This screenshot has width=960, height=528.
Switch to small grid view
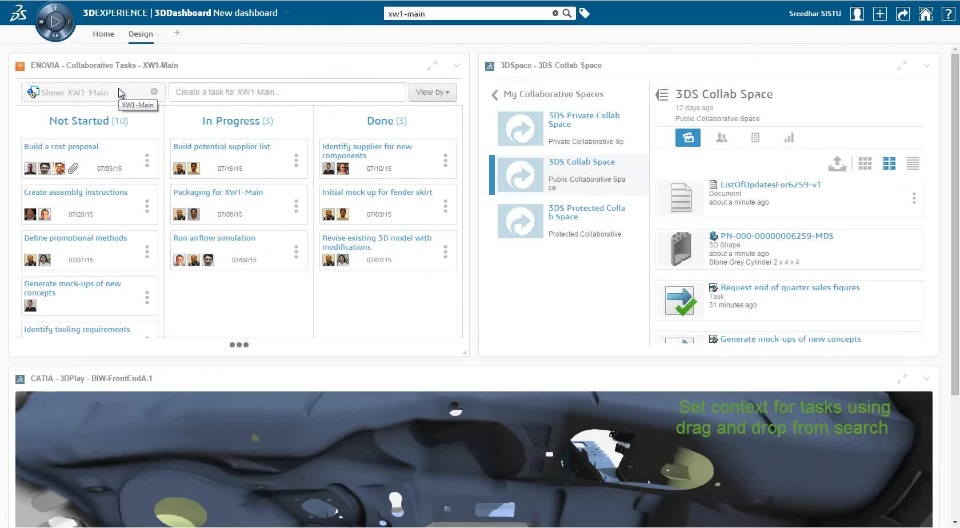point(865,164)
